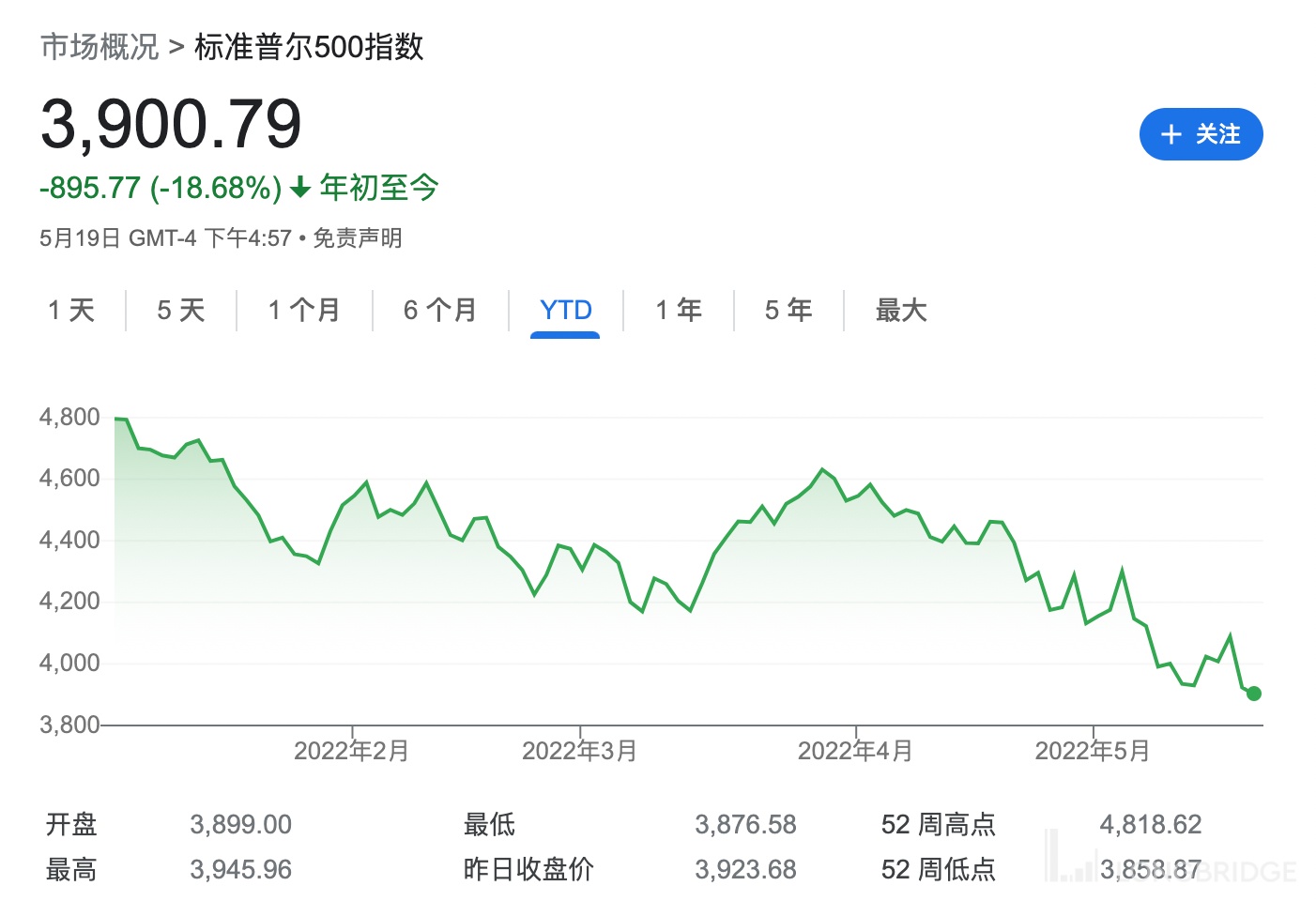1316x901 pixels.
Task: Click the 2022年5月 axis label
Action: pyautogui.click(x=1093, y=751)
